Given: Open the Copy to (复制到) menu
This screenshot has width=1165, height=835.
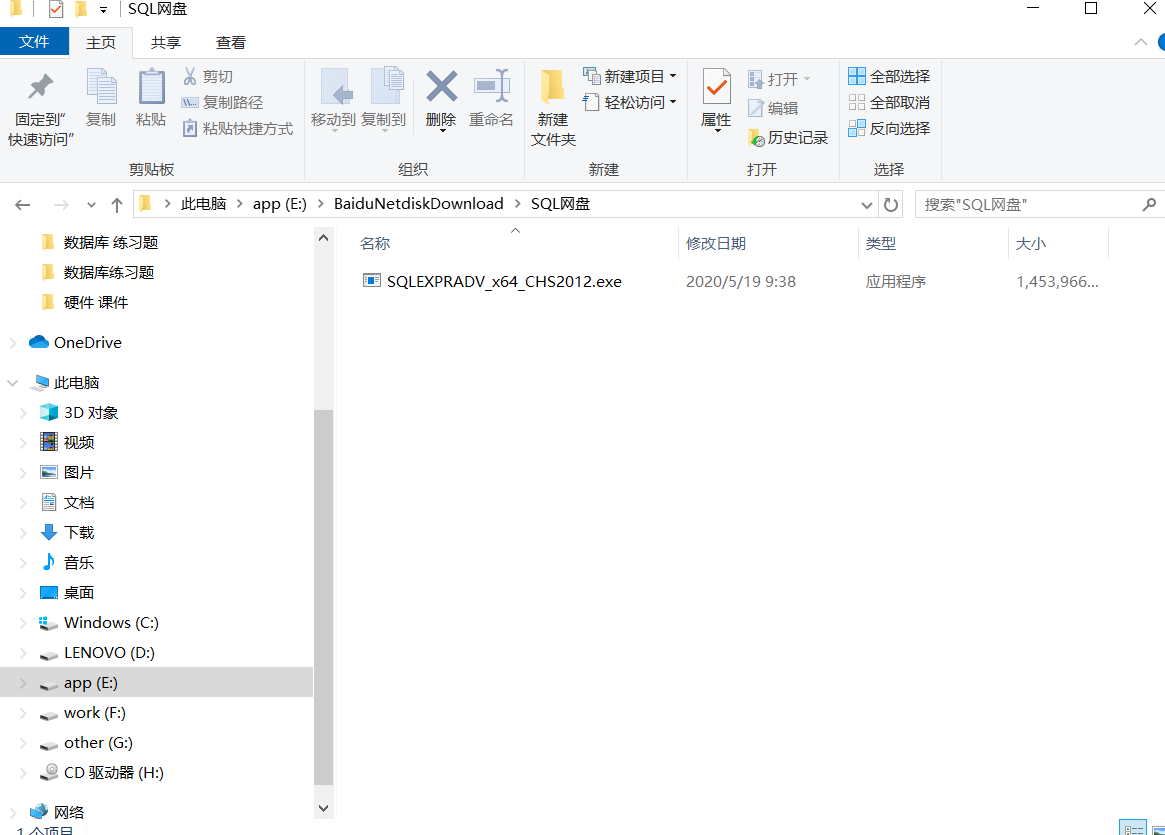Looking at the screenshot, I should click(x=384, y=99).
